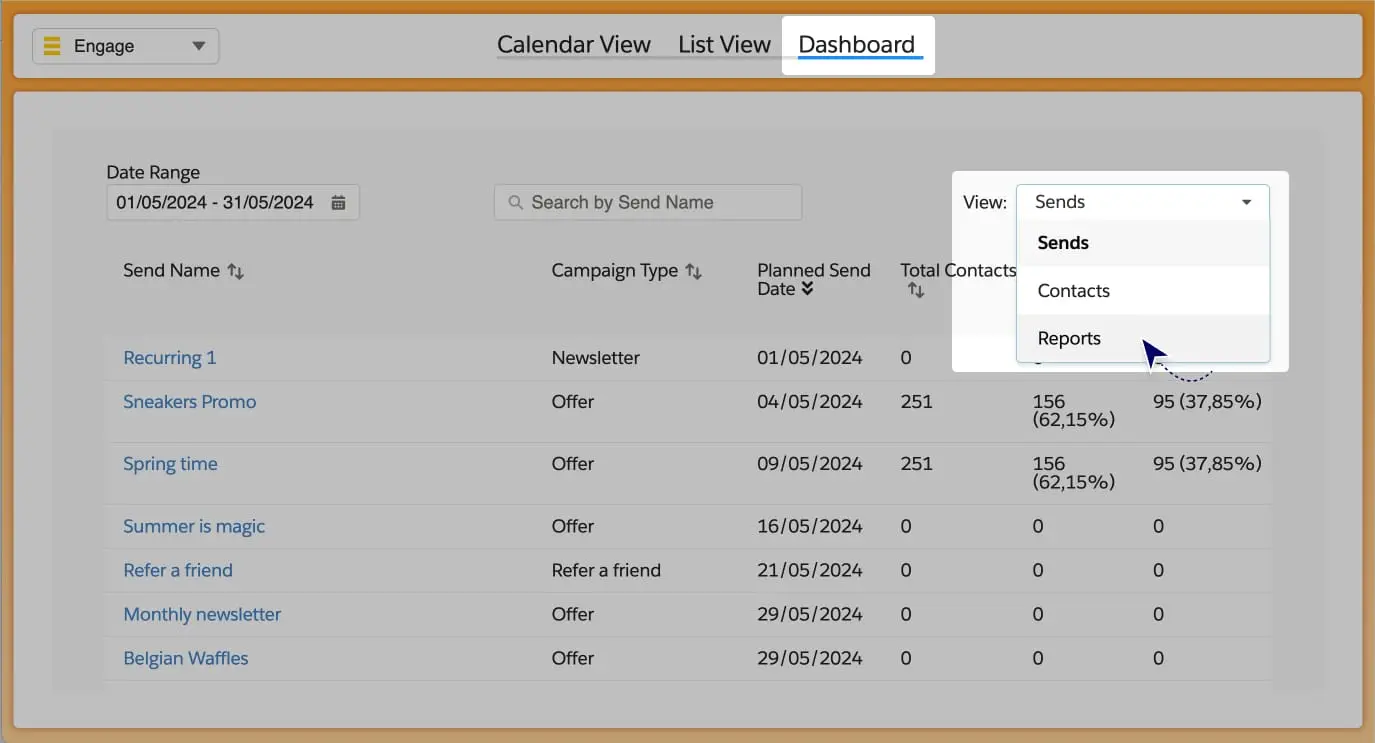This screenshot has height=743, width=1375.
Task: Open the Sneakers Promo send link
Action: 189,402
